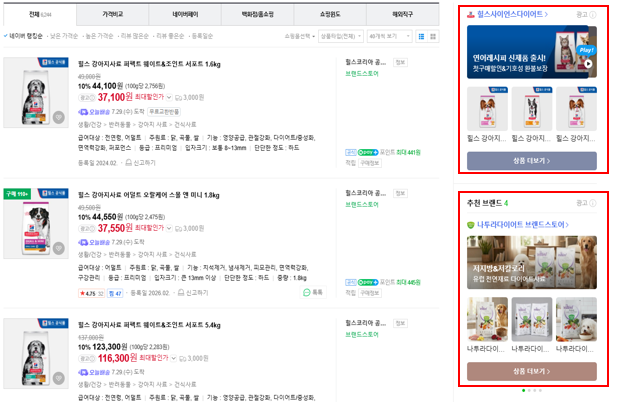Go to first carousel page dot under 추천 브랜드
The image size is (618, 403).
click(523, 390)
